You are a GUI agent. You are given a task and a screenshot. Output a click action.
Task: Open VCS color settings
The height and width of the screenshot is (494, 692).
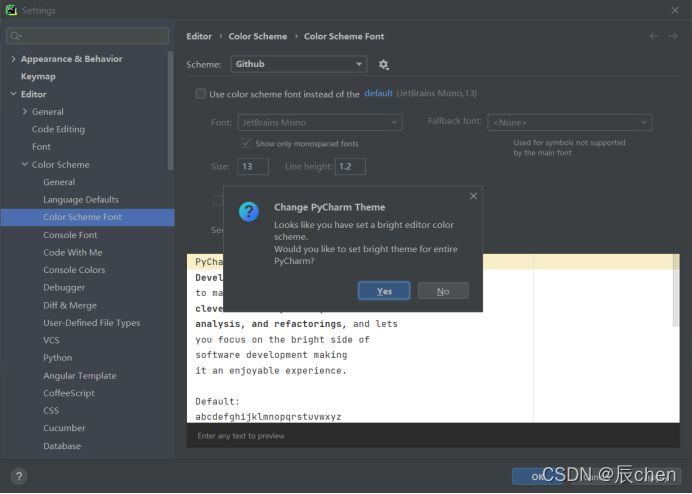51,340
